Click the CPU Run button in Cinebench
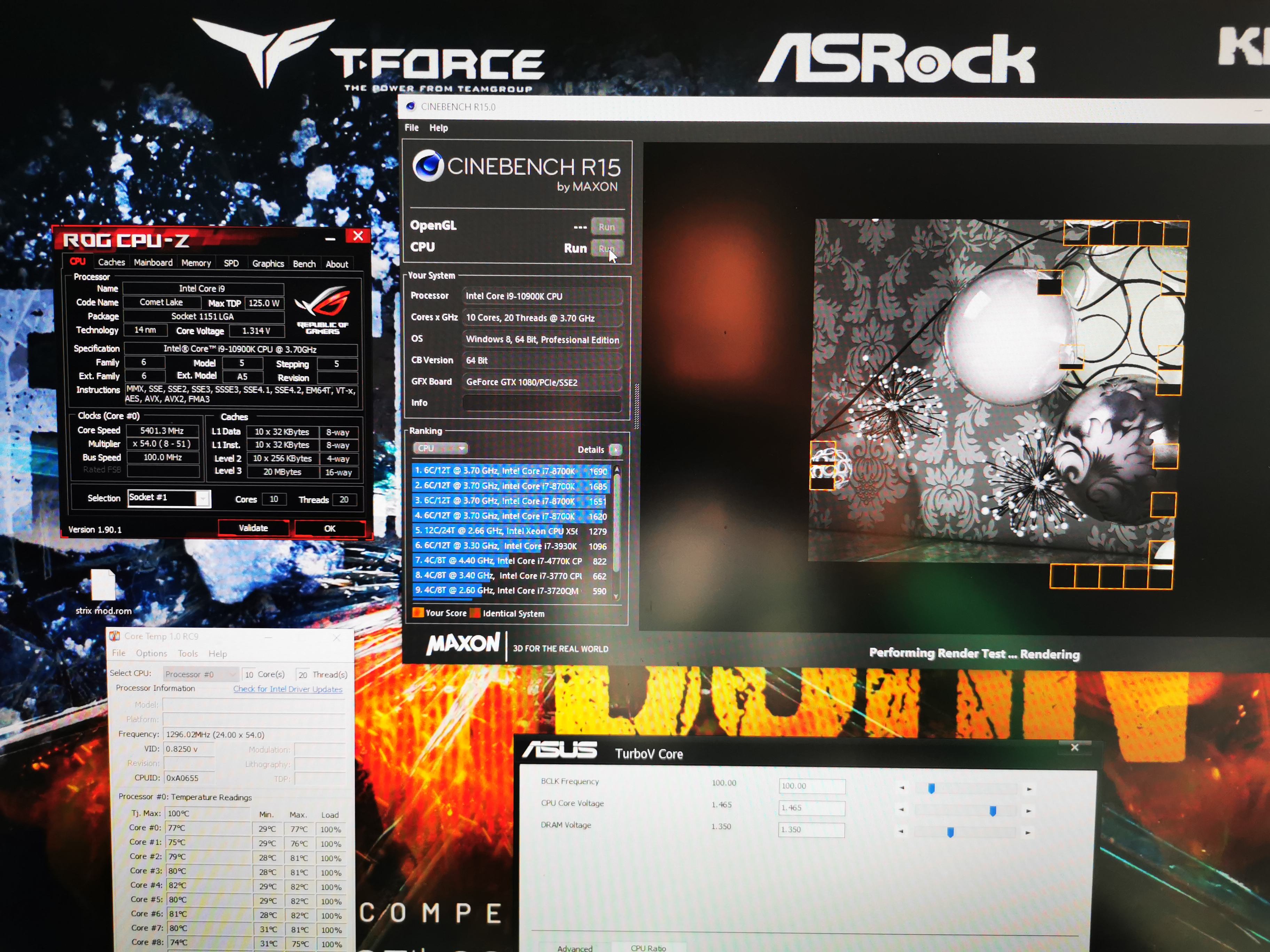Image resolution: width=1270 pixels, height=952 pixels. click(607, 248)
